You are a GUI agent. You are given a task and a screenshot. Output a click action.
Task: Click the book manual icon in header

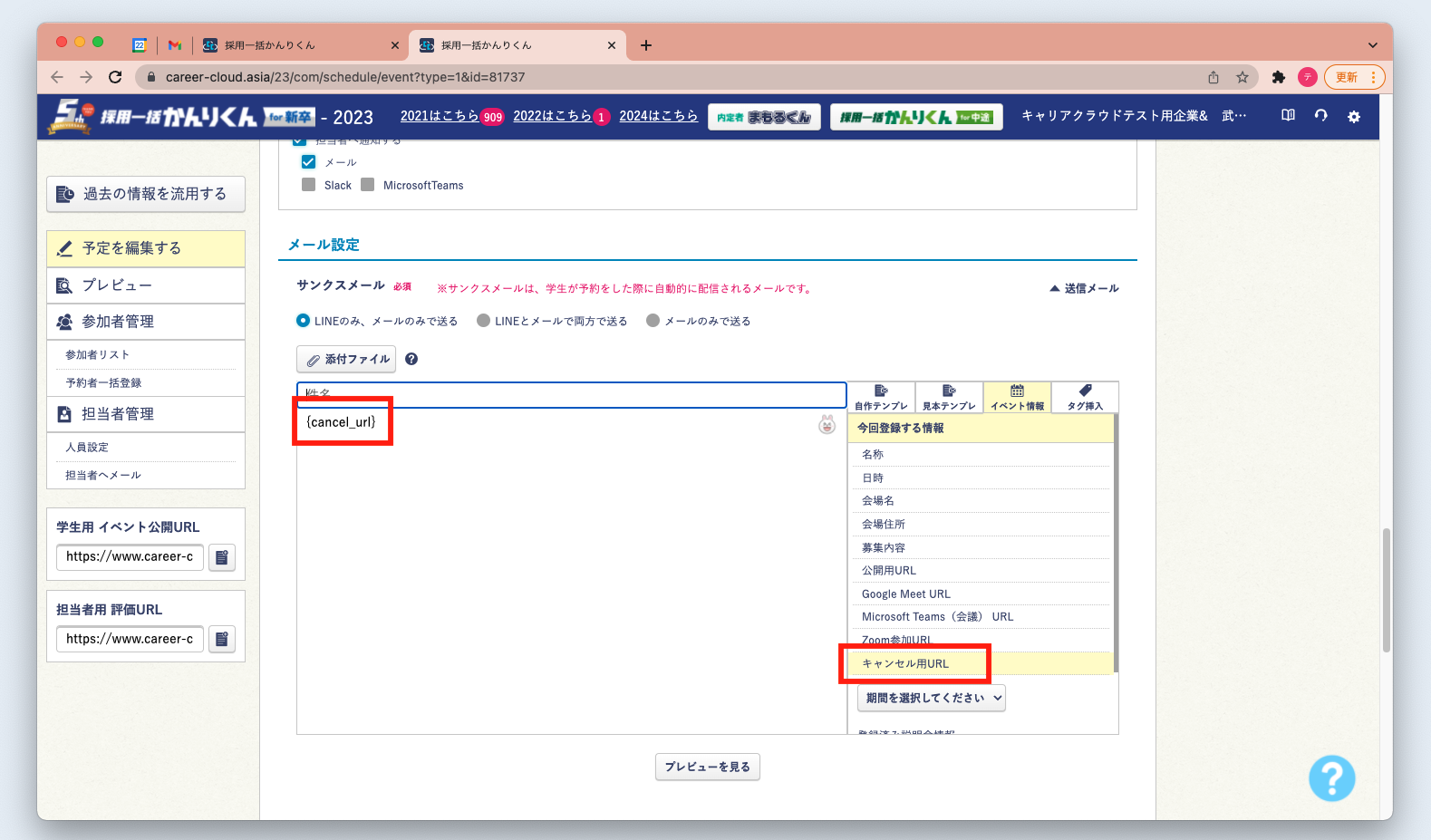tap(1288, 116)
